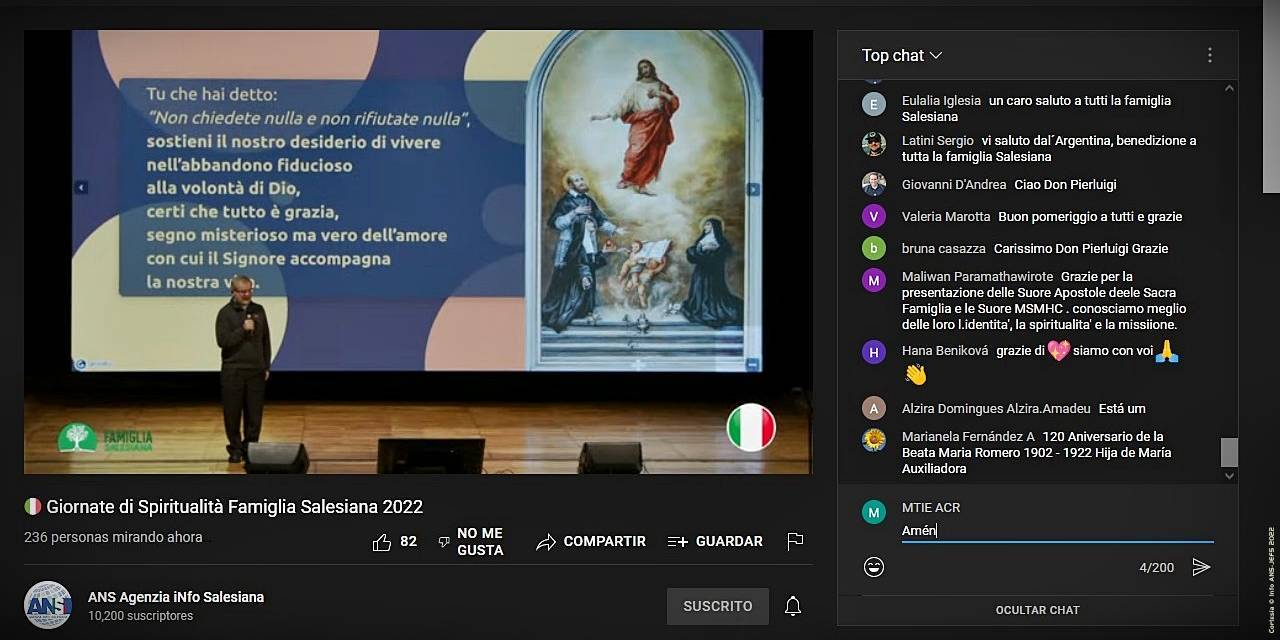Click the 4/200 character counter
The height and width of the screenshot is (640, 1280).
coord(1157,568)
